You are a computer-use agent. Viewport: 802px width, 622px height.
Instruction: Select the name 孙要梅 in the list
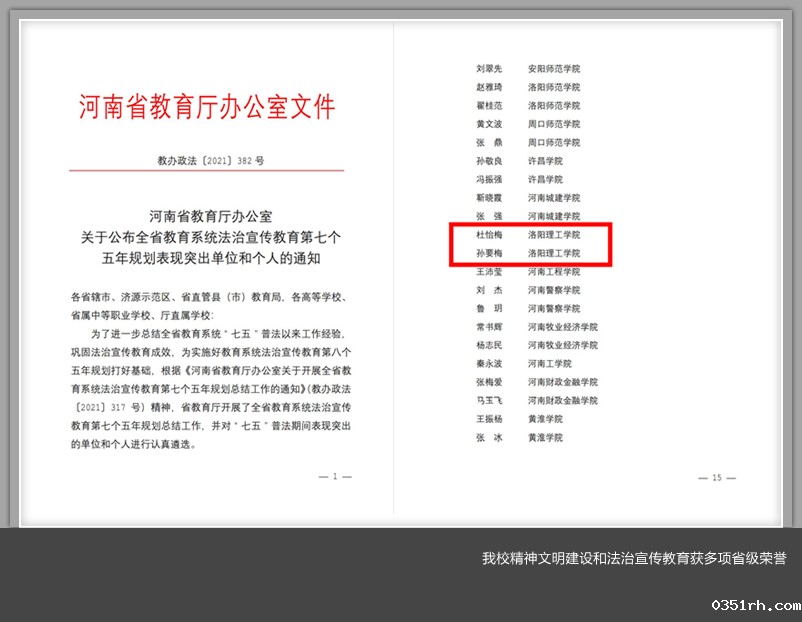pyautogui.click(x=490, y=253)
